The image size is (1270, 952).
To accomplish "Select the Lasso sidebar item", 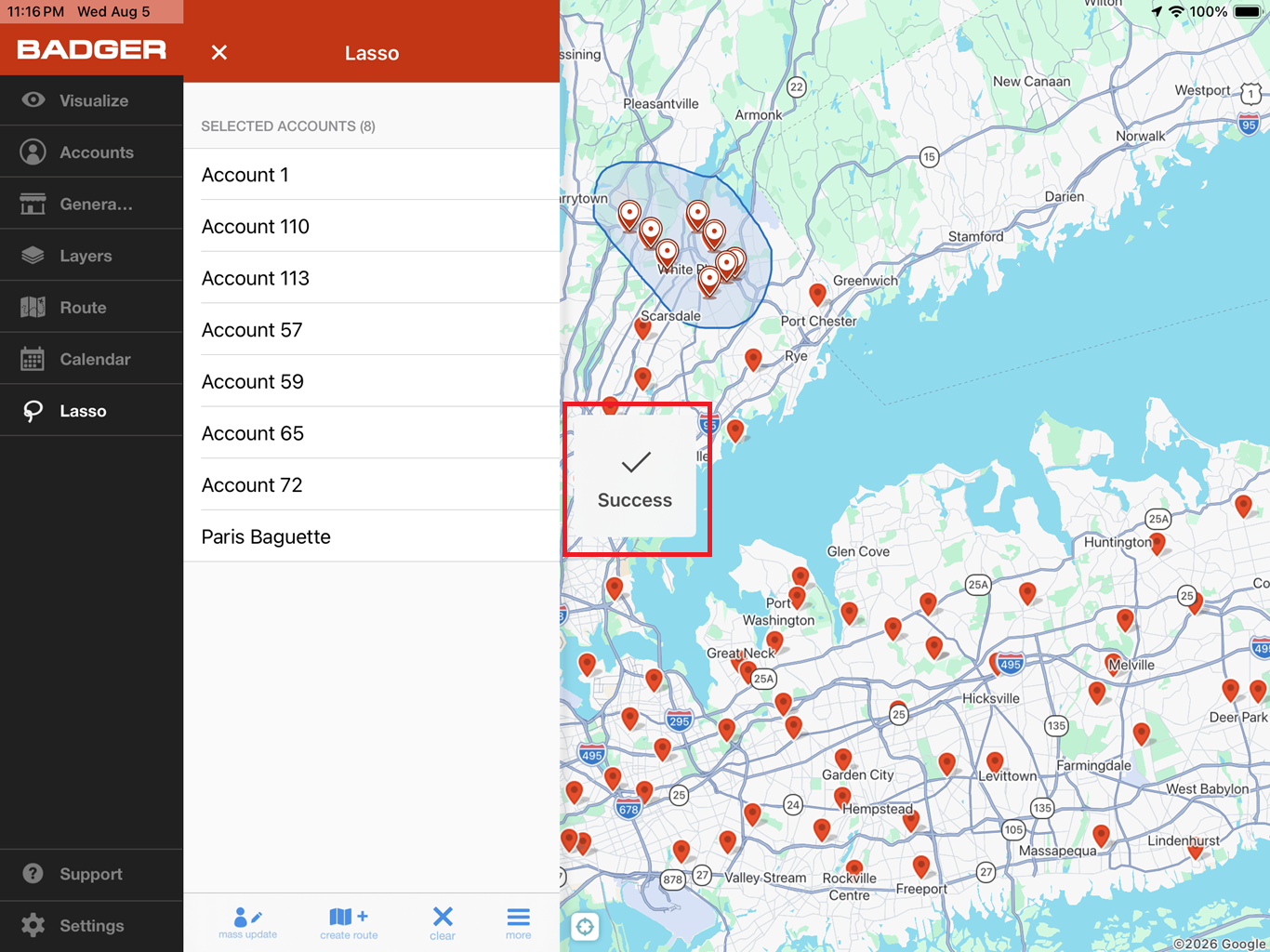I will pos(91,411).
